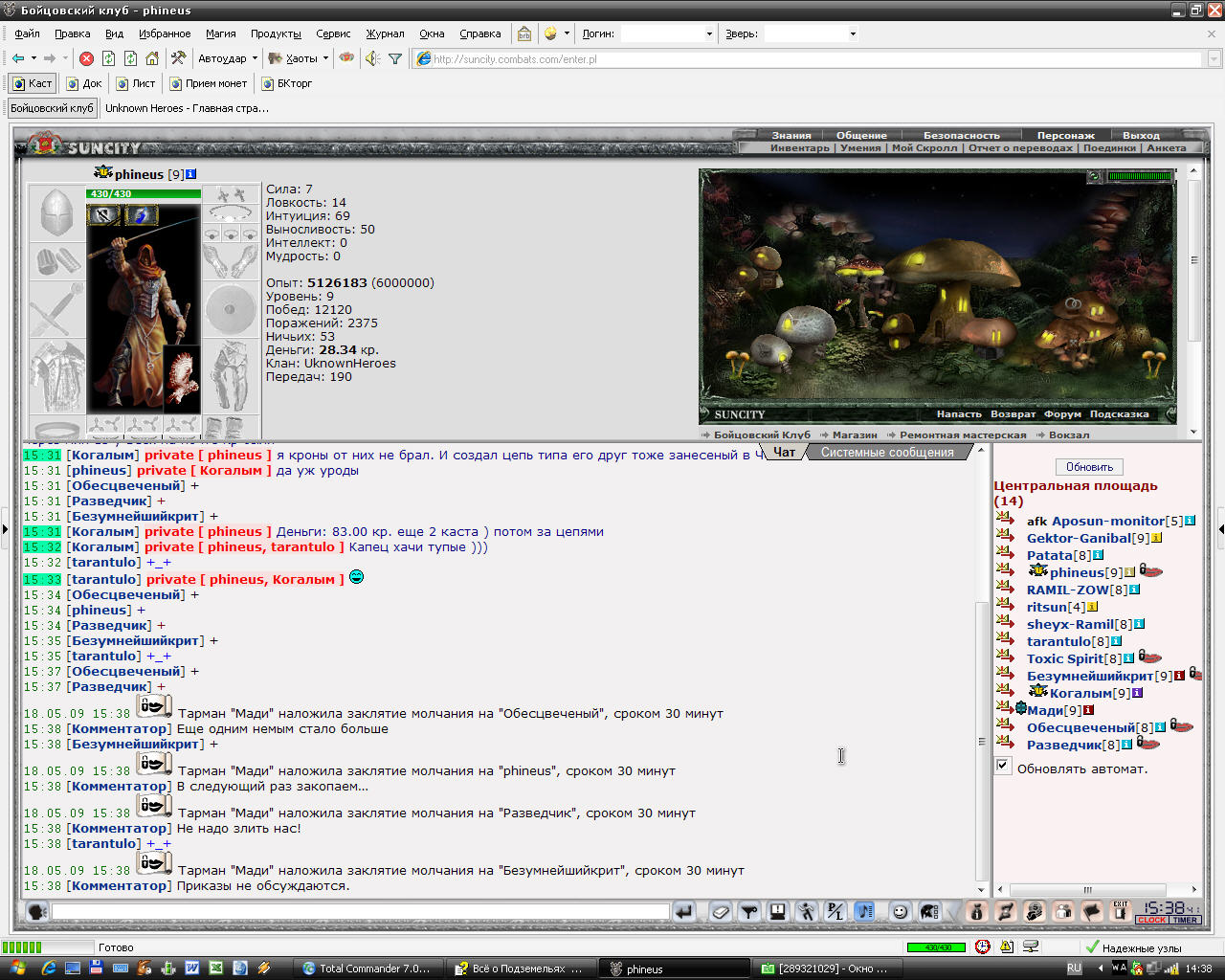Click the eraser clear chat icon

tap(721, 912)
